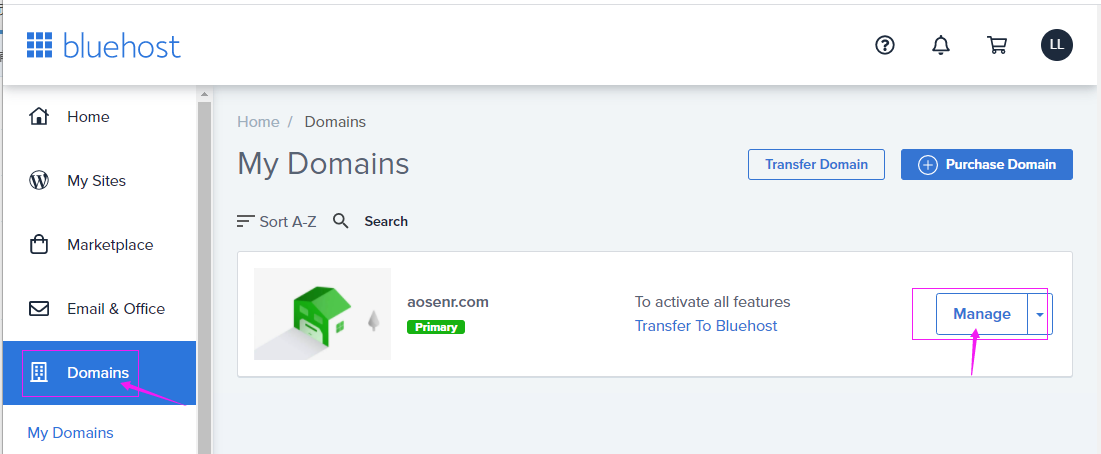Open the help question mark icon
Screen dimensions: 1101x454
(884, 45)
